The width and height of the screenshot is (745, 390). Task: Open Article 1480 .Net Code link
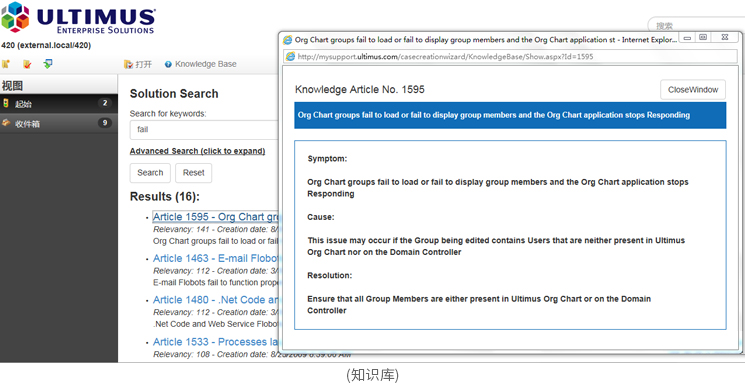point(216,300)
